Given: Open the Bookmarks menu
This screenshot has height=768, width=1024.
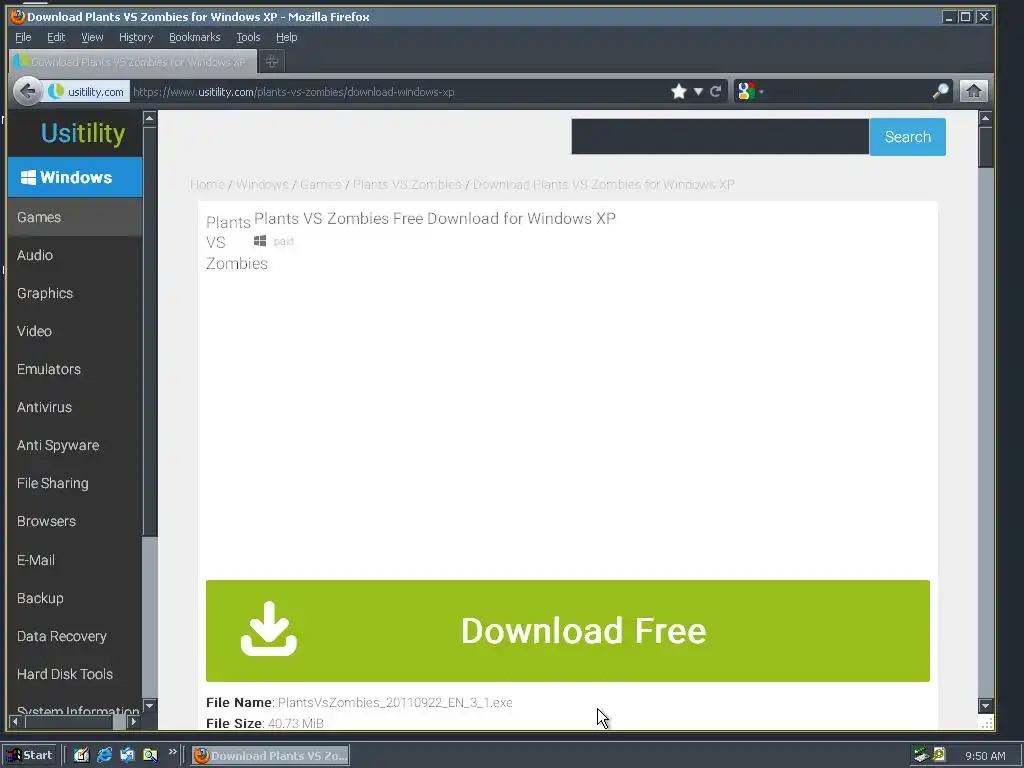Looking at the screenshot, I should pos(195,37).
